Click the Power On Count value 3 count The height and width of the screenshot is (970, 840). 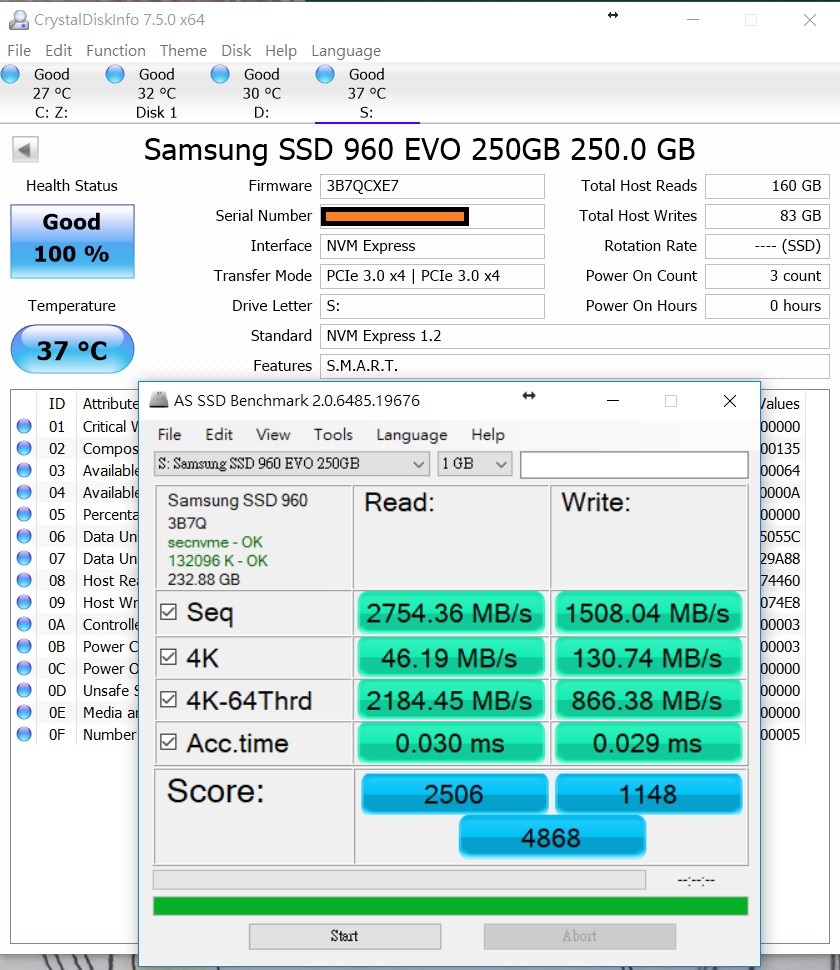767,276
